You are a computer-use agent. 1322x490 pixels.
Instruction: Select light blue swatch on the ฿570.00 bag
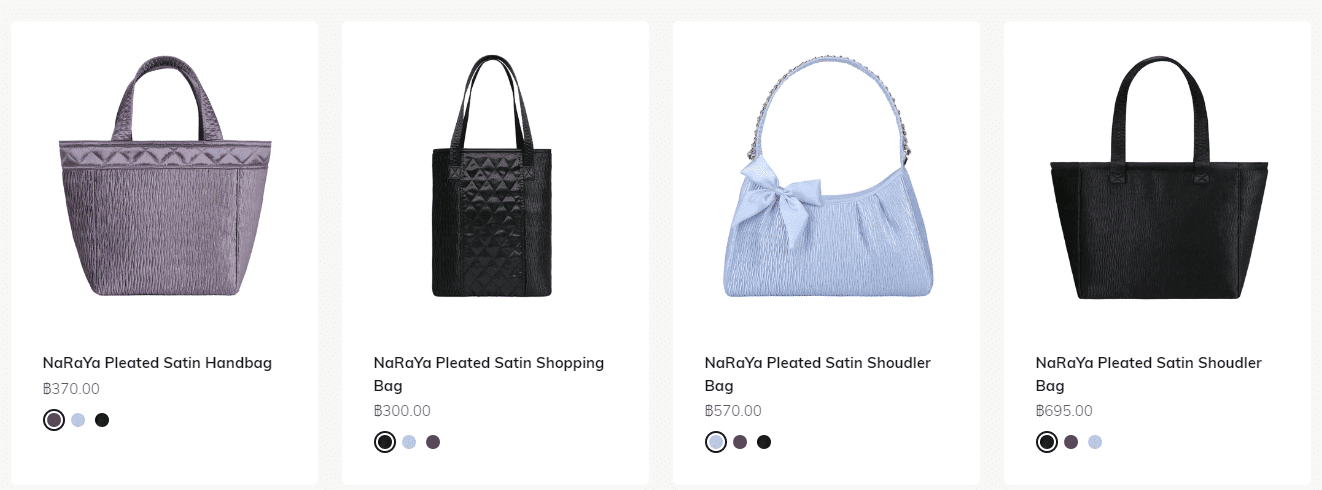(x=716, y=442)
